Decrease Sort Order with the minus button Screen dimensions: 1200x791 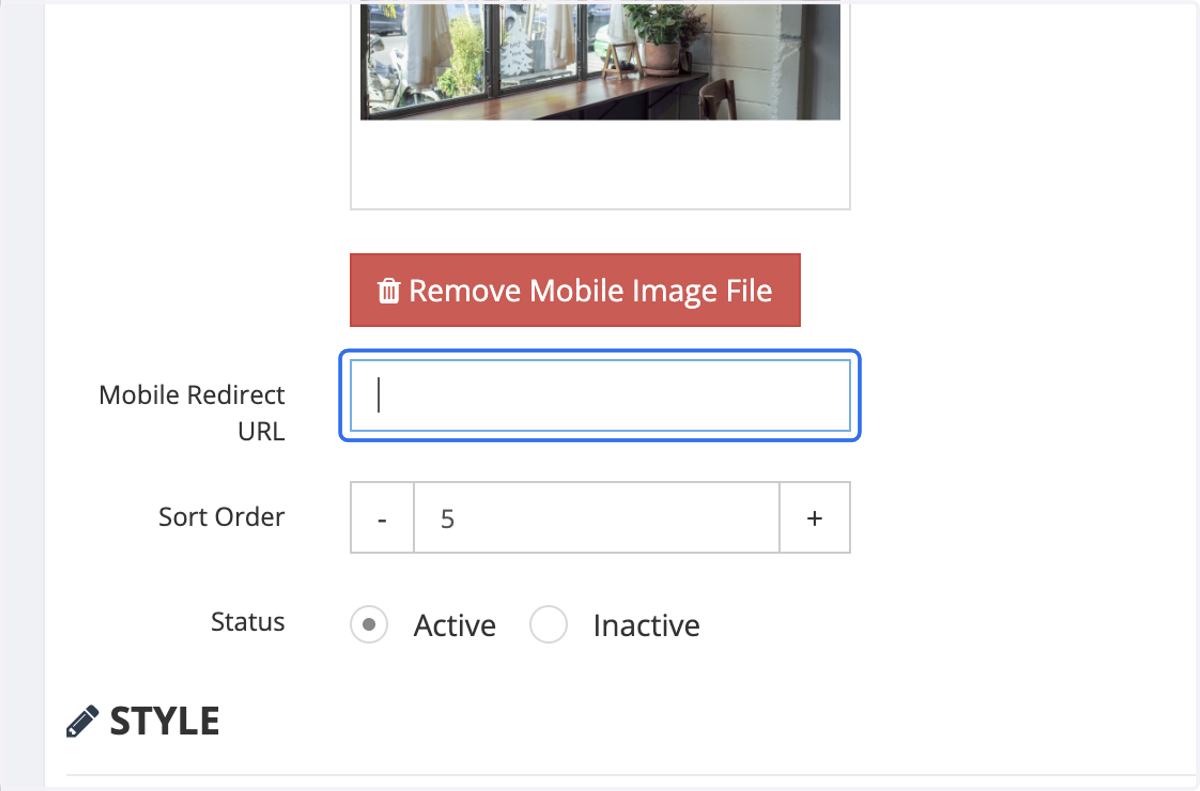coord(382,518)
